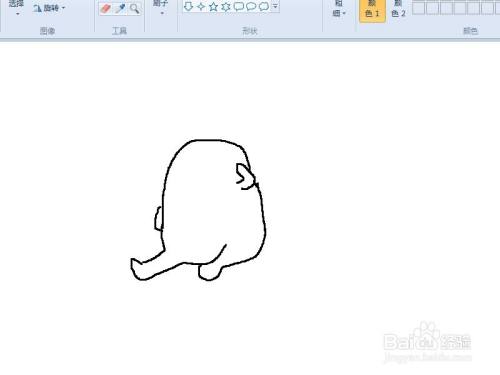Choose the rounded rectangular callout shape
The image size is (500, 375).
[x=239, y=6]
